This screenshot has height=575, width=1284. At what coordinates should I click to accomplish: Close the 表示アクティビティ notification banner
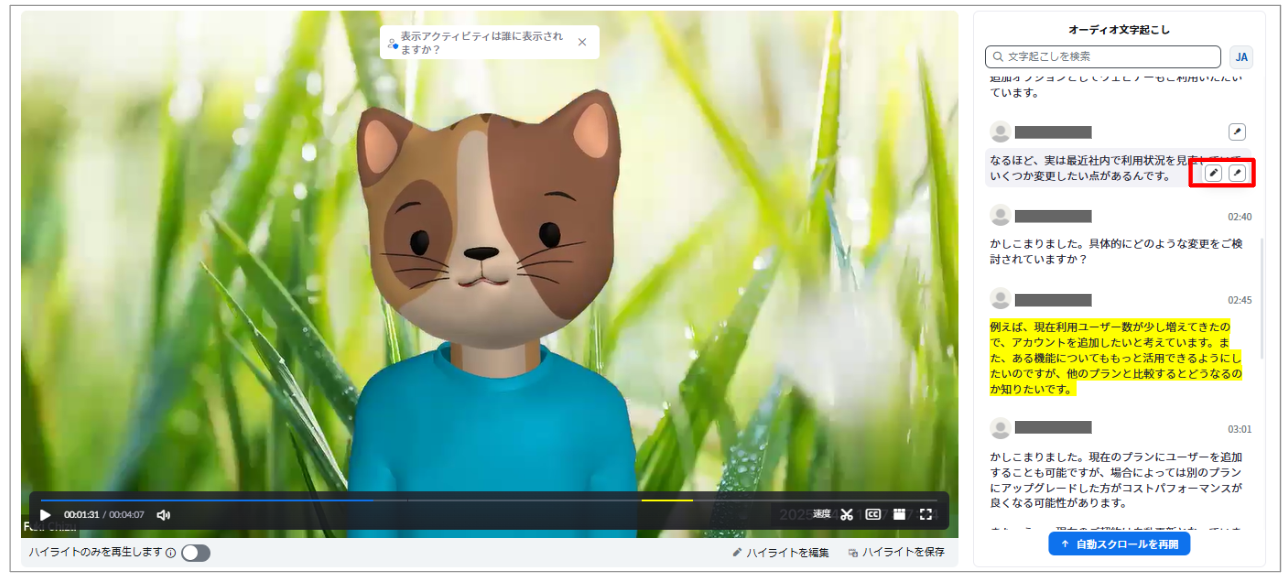click(583, 42)
